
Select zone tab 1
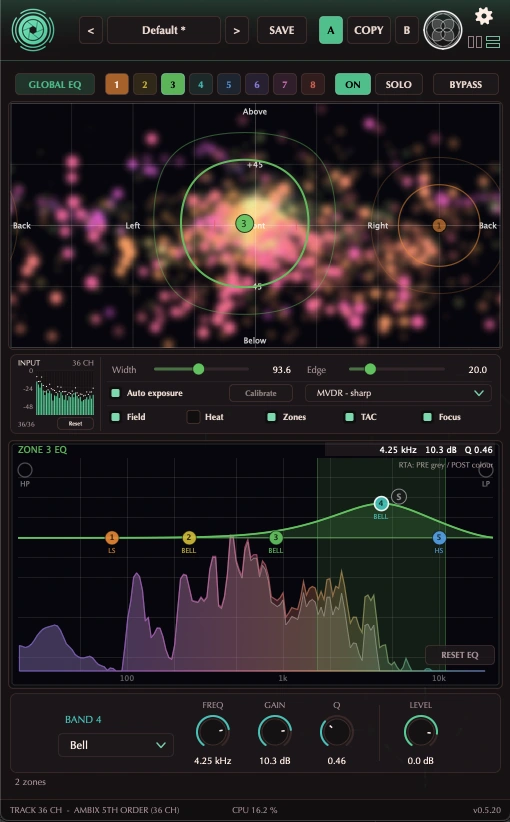pyautogui.click(x=116, y=84)
